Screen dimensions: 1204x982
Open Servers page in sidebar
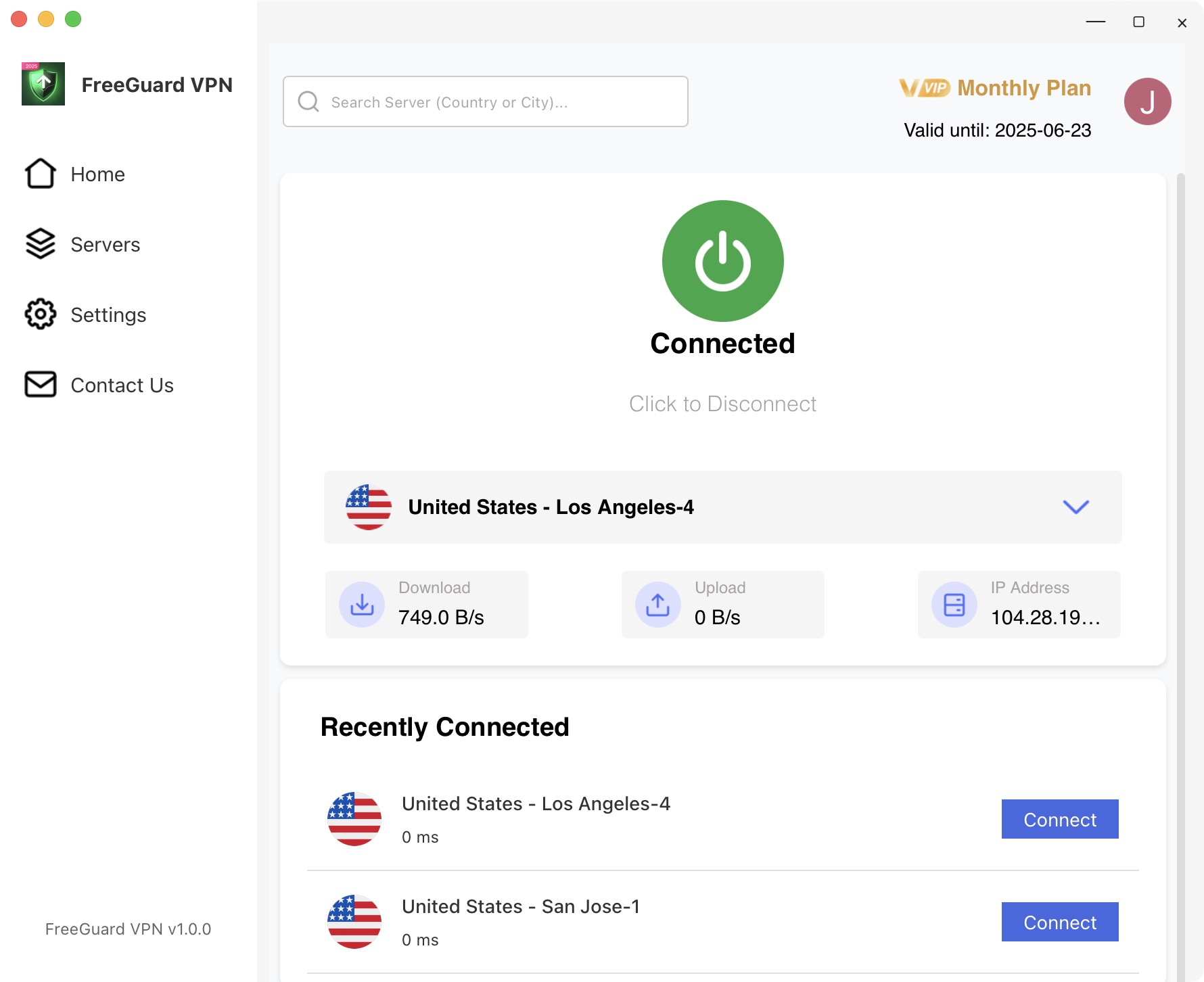click(x=106, y=245)
